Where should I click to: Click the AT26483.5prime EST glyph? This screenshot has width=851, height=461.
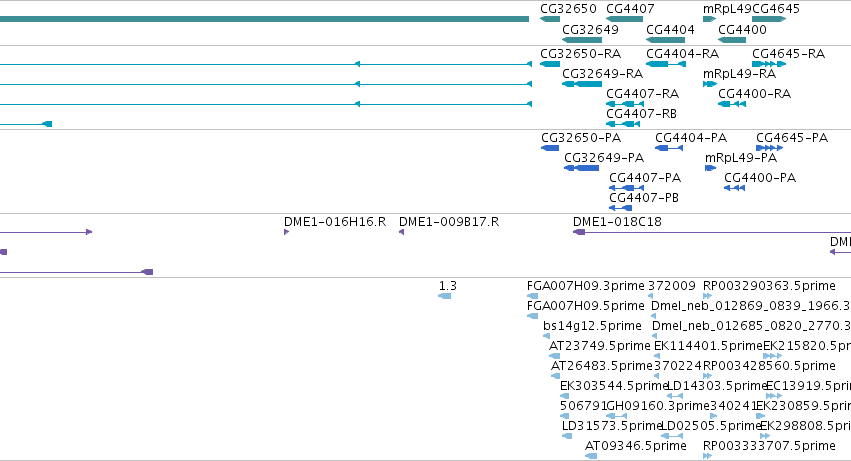pos(555,376)
